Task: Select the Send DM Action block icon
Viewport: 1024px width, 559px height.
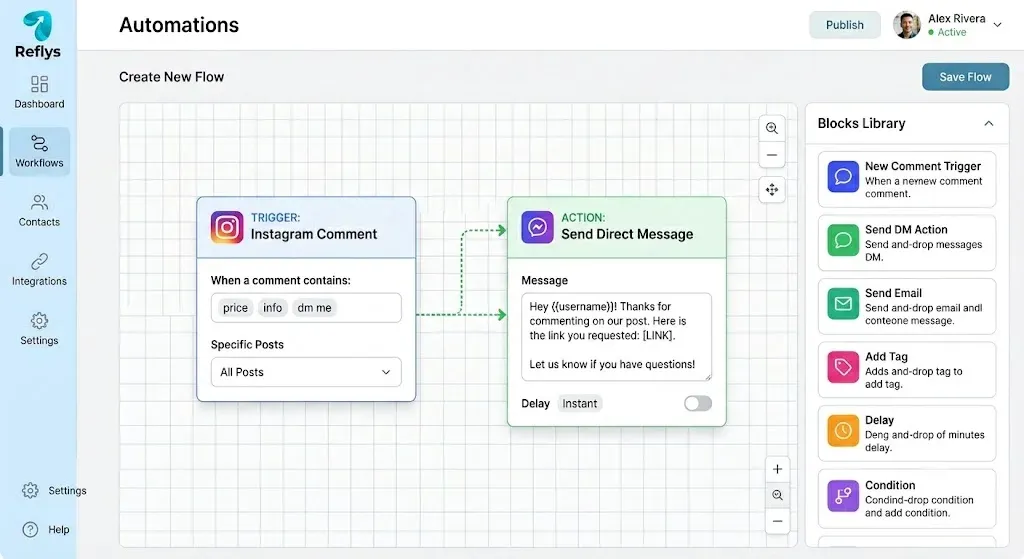Action: coord(843,240)
